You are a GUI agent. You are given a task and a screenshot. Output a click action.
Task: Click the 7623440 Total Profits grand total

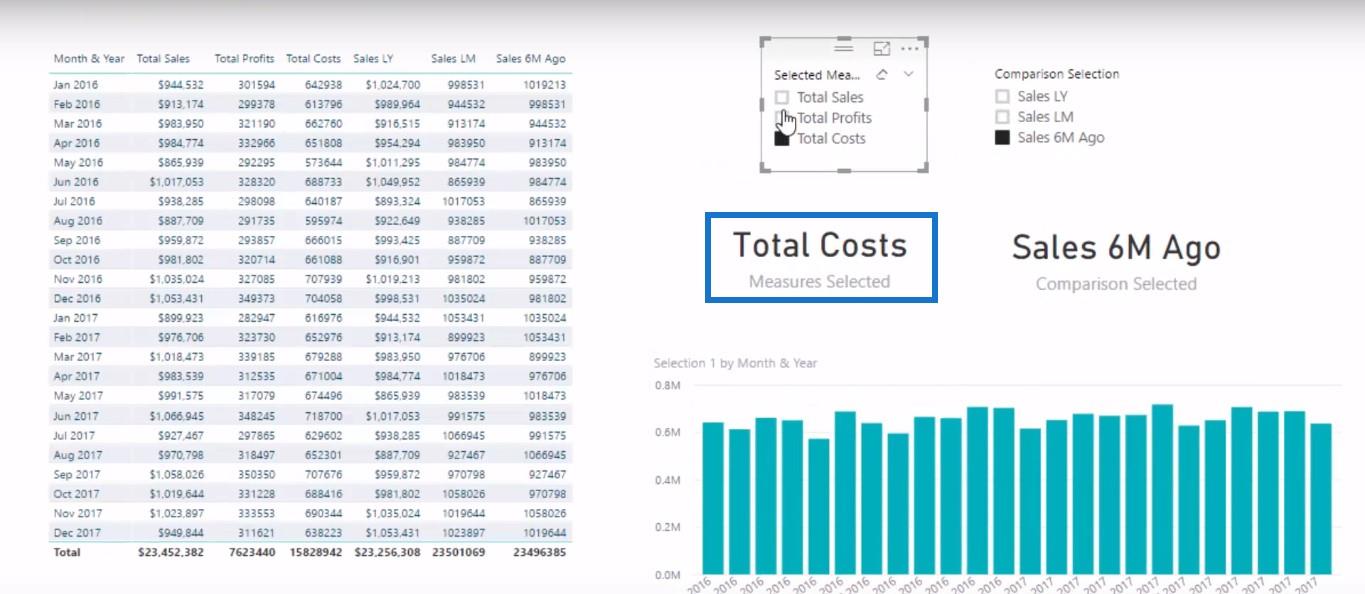(x=251, y=552)
